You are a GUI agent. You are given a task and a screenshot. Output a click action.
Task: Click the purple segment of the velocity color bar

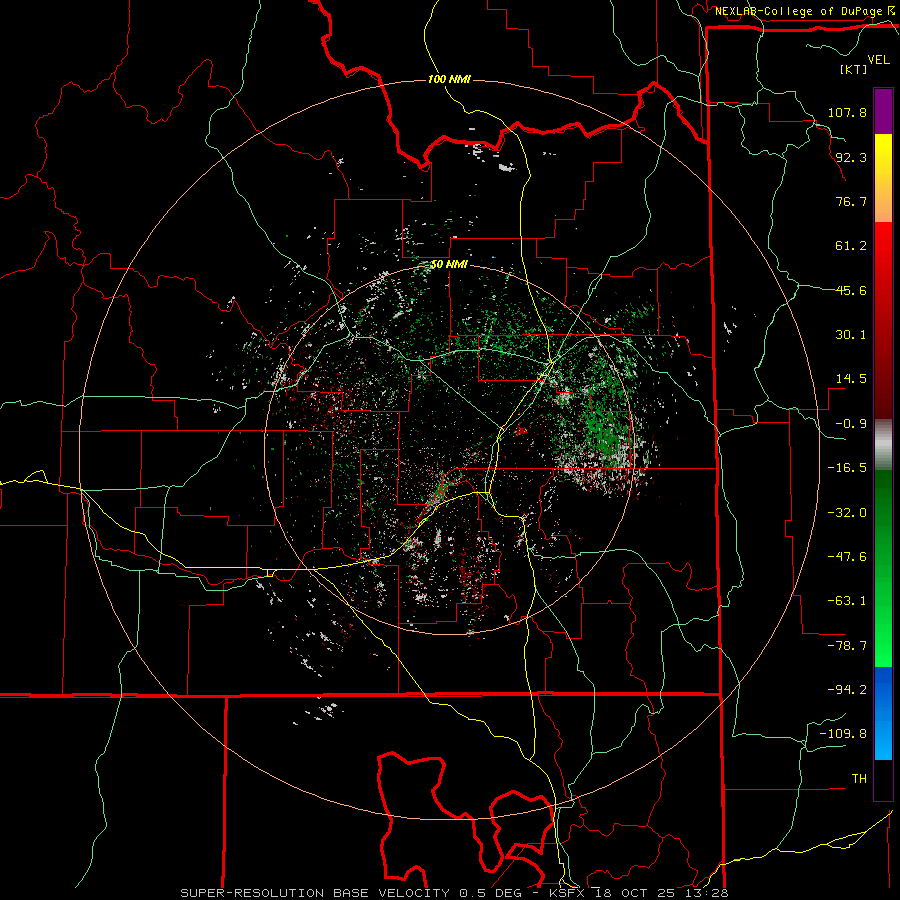(883, 111)
